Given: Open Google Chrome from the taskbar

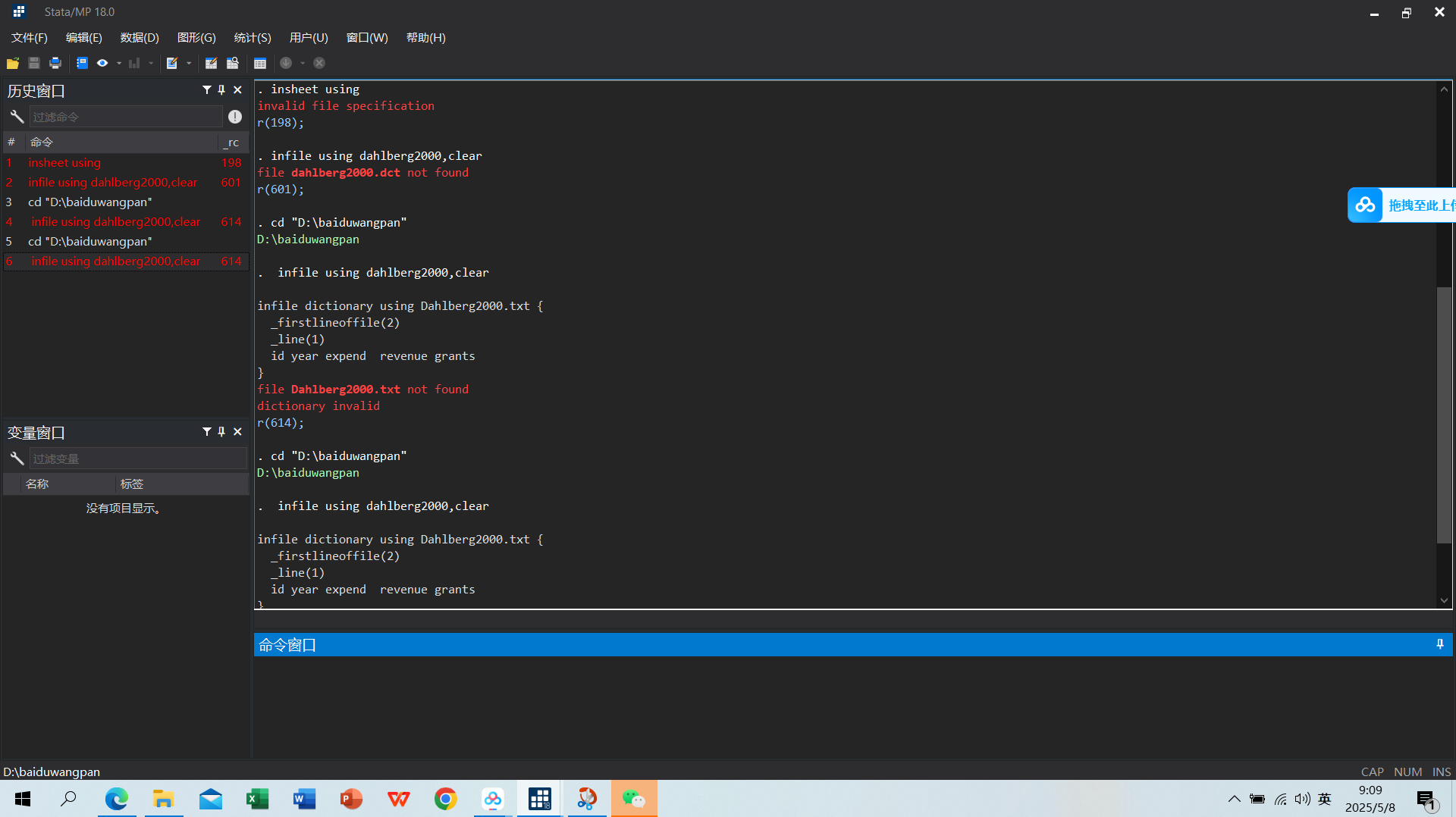Looking at the screenshot, I should coord(446,799).
